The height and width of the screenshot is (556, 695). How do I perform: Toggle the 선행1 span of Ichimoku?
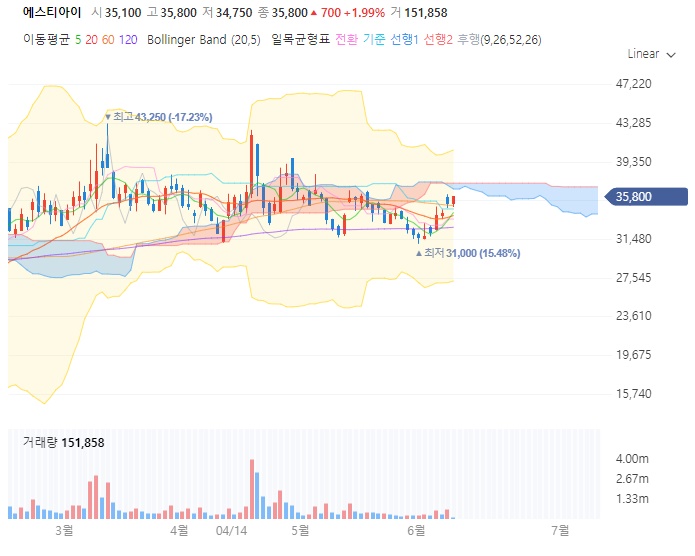pyautogui.click(x=404, y=40)
